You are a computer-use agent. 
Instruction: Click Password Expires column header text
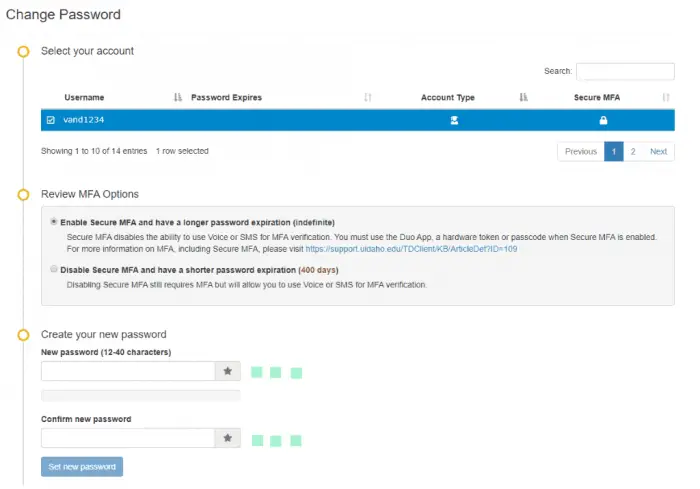(x=226, y=97)
